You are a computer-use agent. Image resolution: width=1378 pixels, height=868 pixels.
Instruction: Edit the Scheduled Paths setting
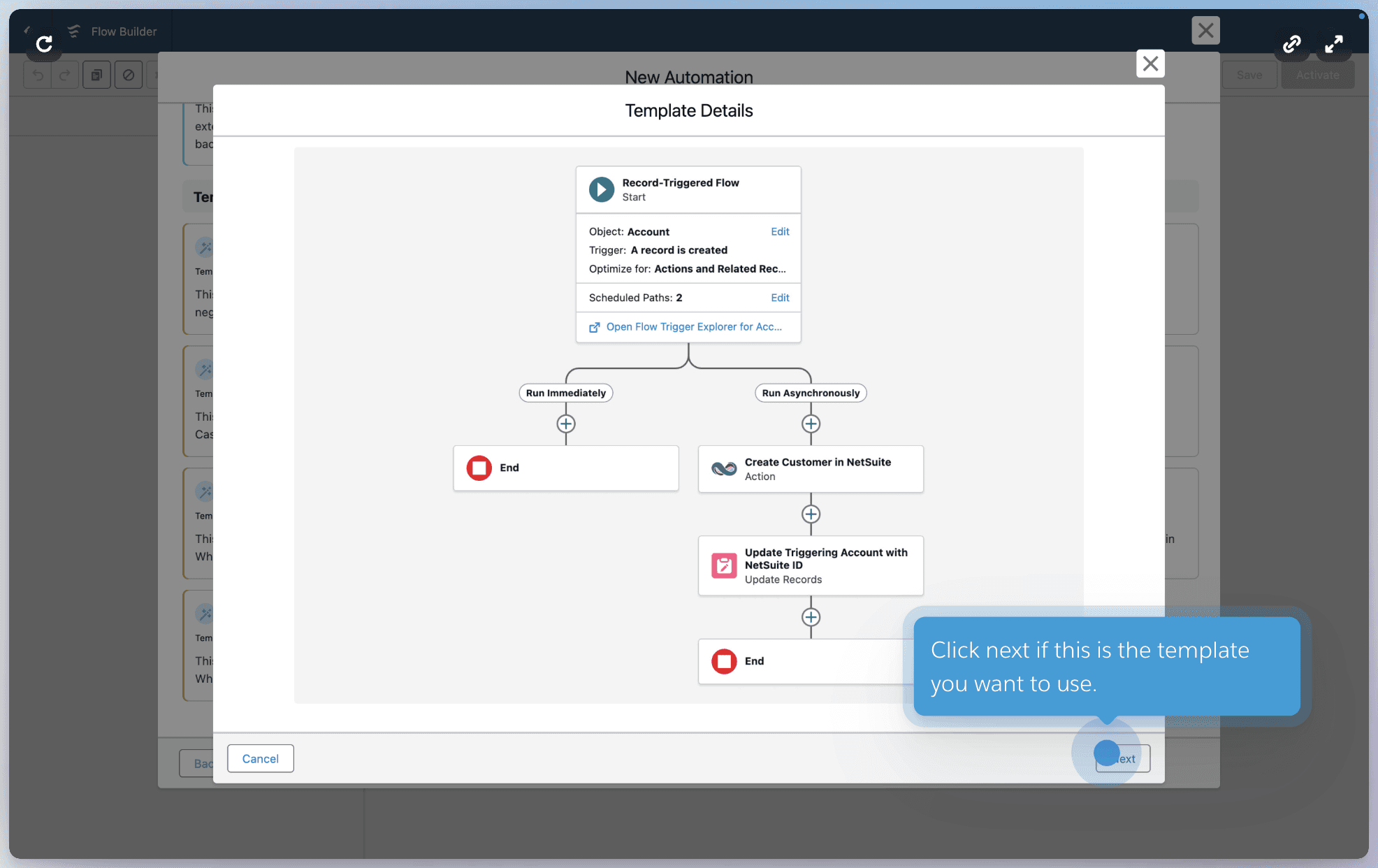point(780,298)
